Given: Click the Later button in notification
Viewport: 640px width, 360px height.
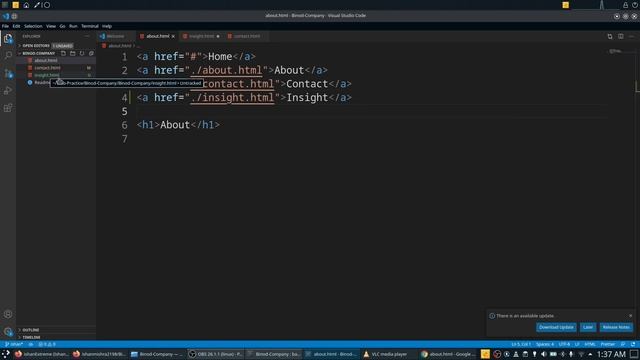Looking at the screenshot, I should [588, 327].
